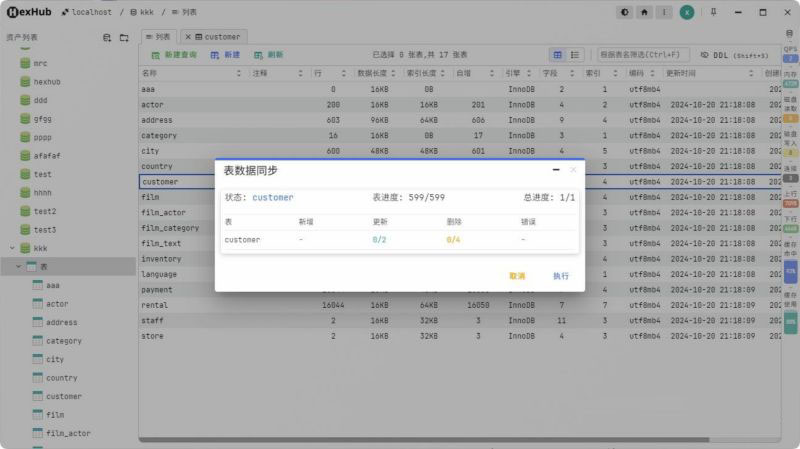The height and width of the screenshot is (449, 800).
Task: Click 599/599 table progress value
Action: 427,197
